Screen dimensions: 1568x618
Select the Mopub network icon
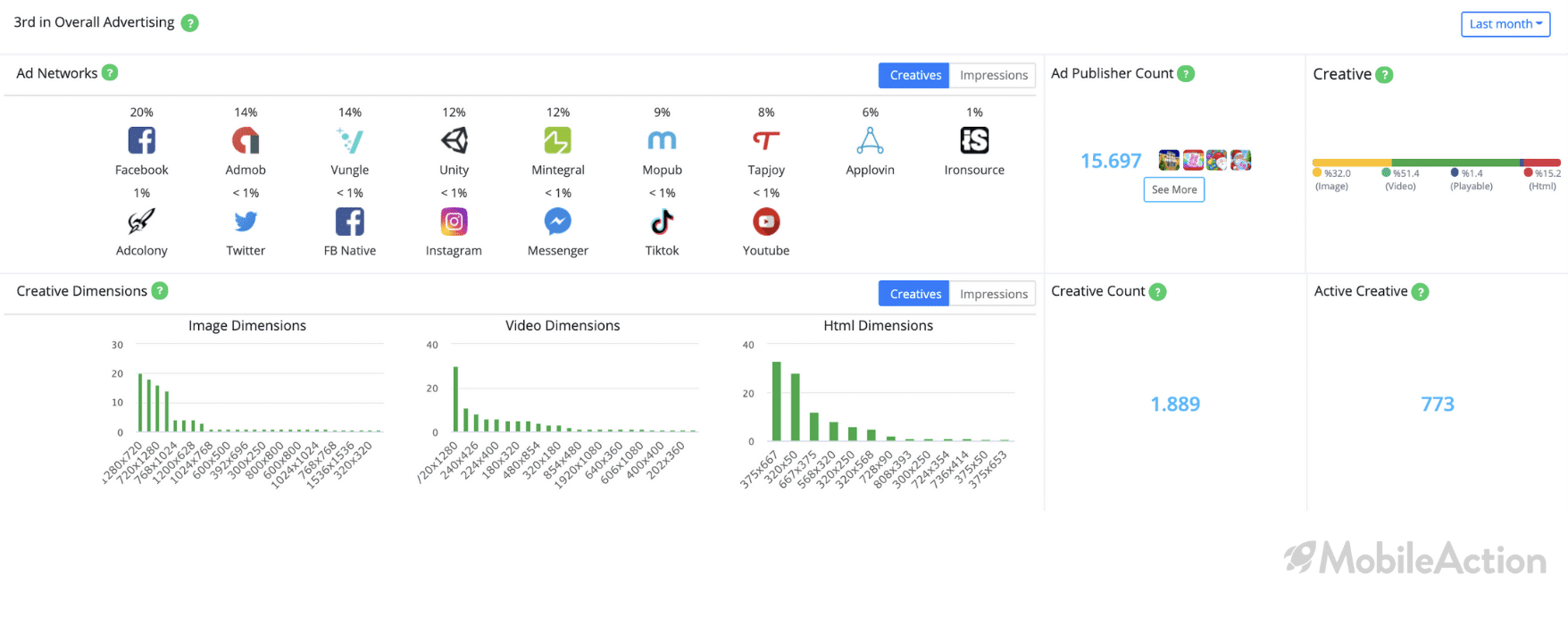tap(662, 140)
